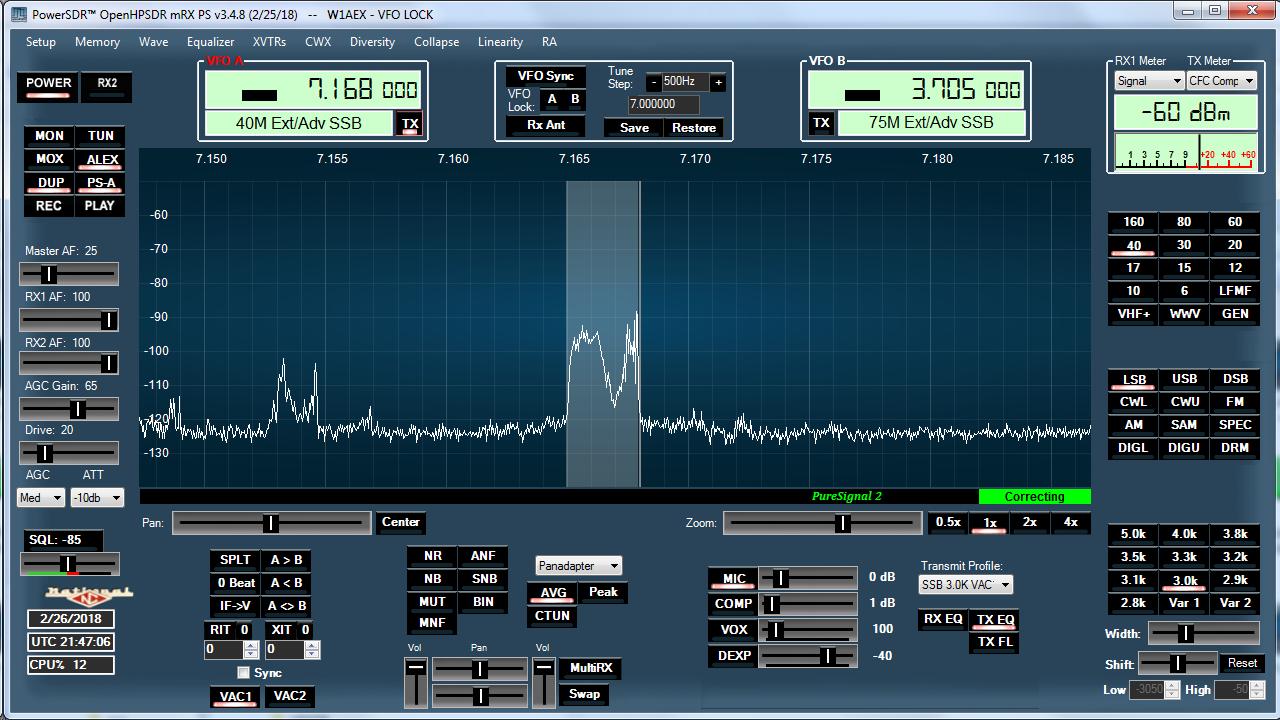Viewport: 1280px width, 720px height.
Task: Click the VFO B TX indicator
Action: pyautogui.click(x=821, y=123)
